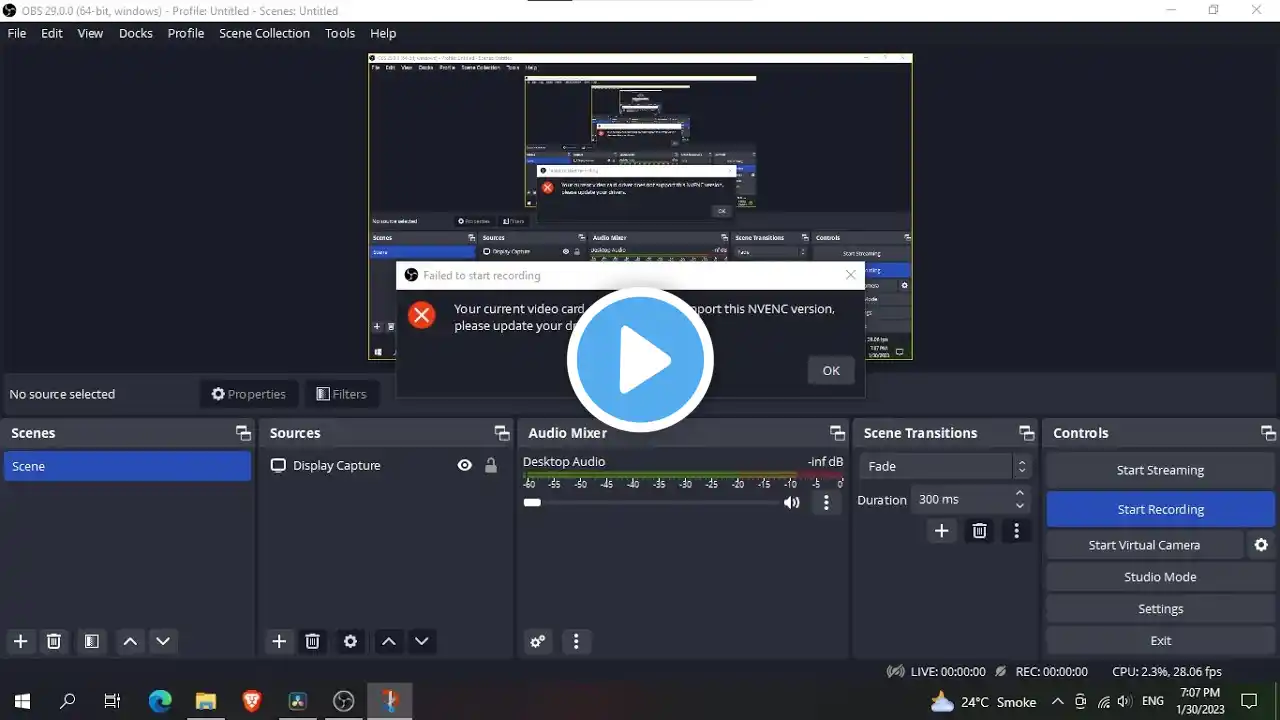Viewport: 1280px width, 720px height.
Task: Open the Tools menu
Action: [340, 33]
